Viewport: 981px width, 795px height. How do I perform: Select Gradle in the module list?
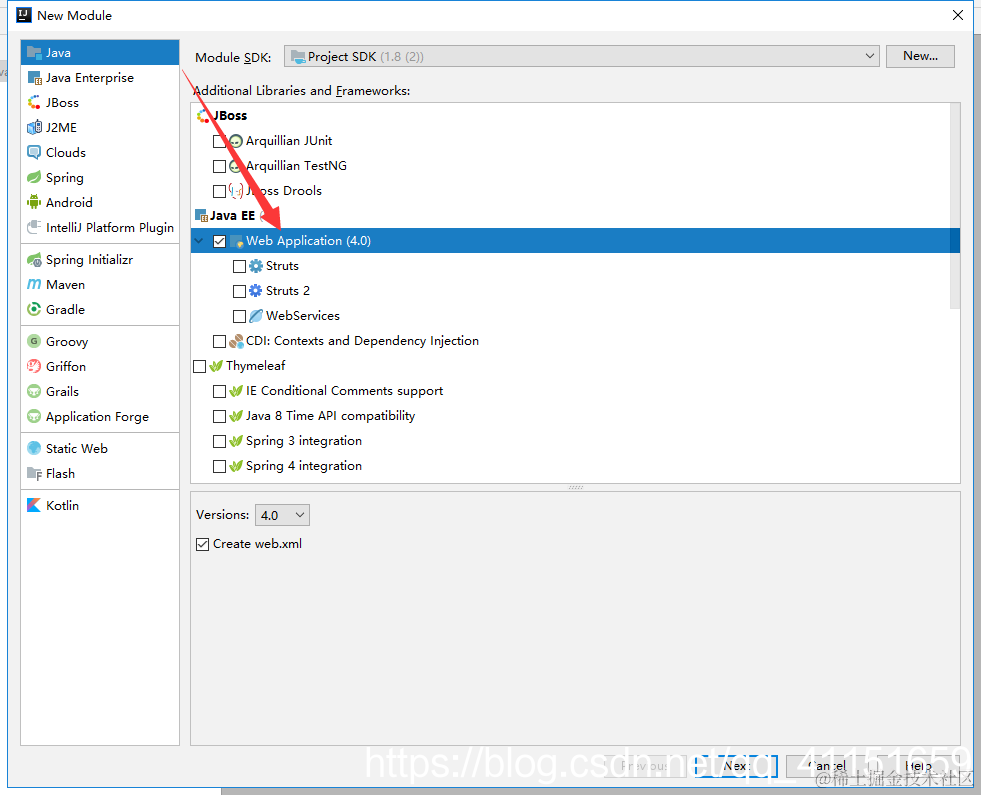100,310
